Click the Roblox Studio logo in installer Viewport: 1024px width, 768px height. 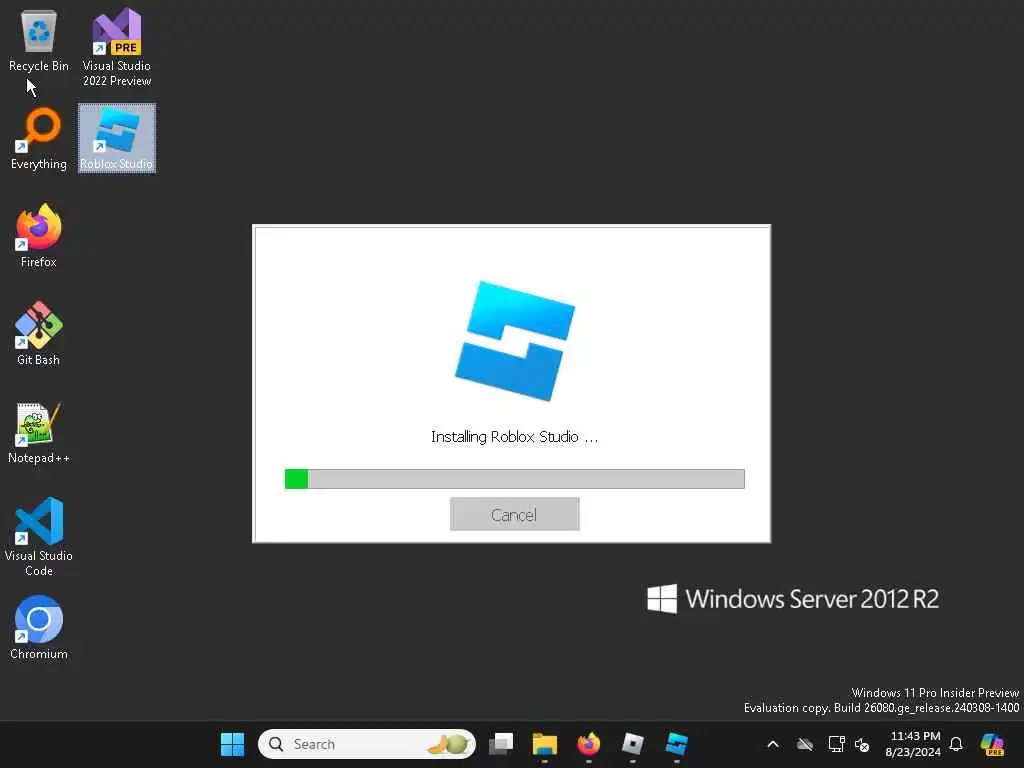click(515, 340)
